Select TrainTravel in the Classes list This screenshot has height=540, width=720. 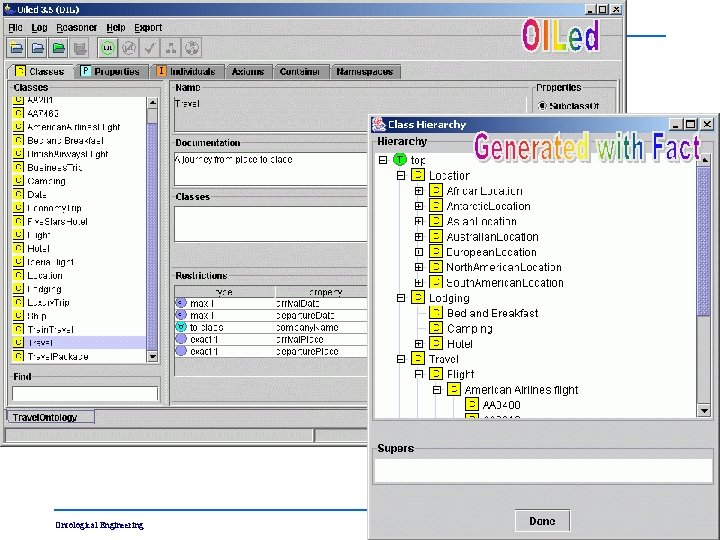50,329
